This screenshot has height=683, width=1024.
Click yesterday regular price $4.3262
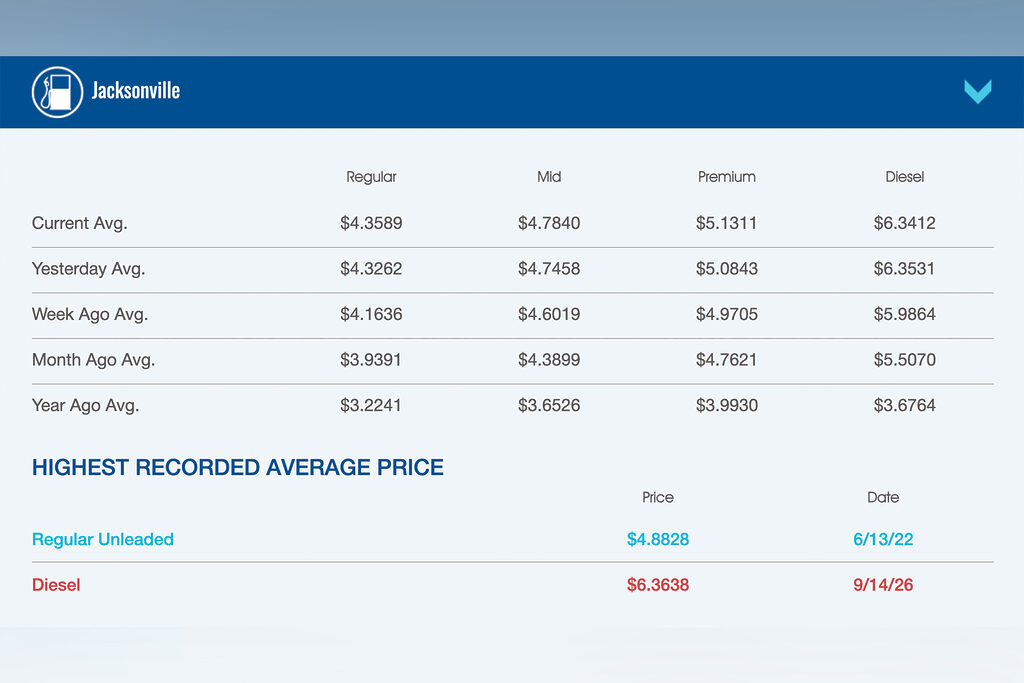click(x=371, y=269)
